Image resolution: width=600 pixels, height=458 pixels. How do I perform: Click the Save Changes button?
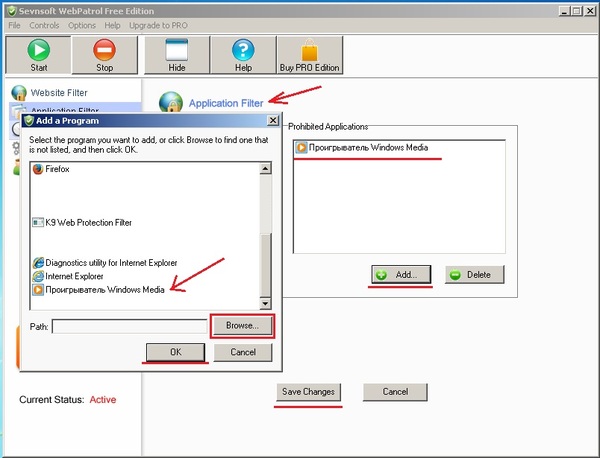click(308, 391)
